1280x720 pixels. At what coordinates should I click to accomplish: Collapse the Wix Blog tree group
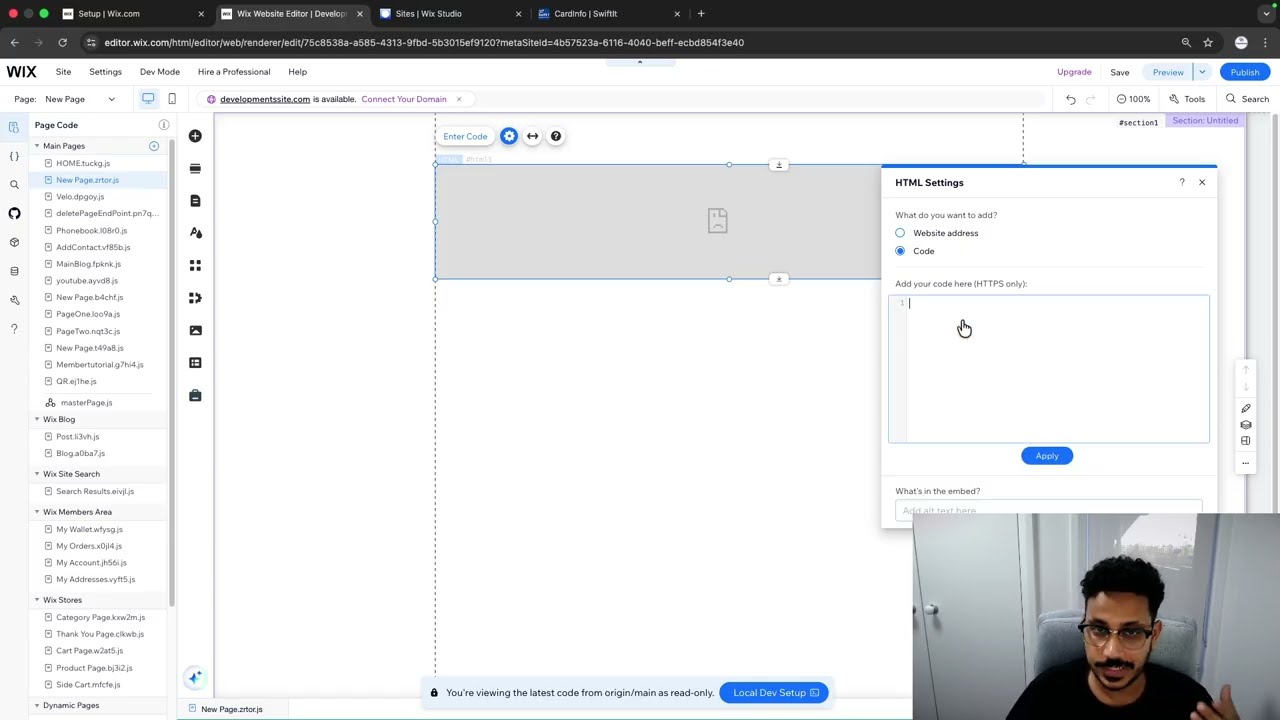tap(37, 419)
